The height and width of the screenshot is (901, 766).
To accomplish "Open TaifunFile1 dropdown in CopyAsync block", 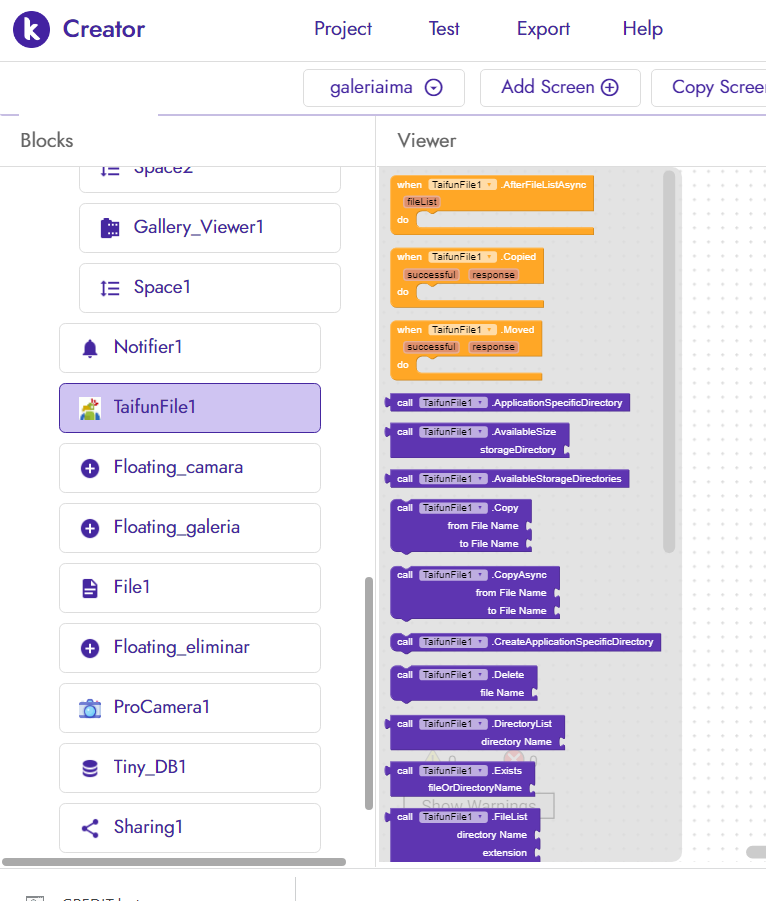I will click(x=453, y=575).
